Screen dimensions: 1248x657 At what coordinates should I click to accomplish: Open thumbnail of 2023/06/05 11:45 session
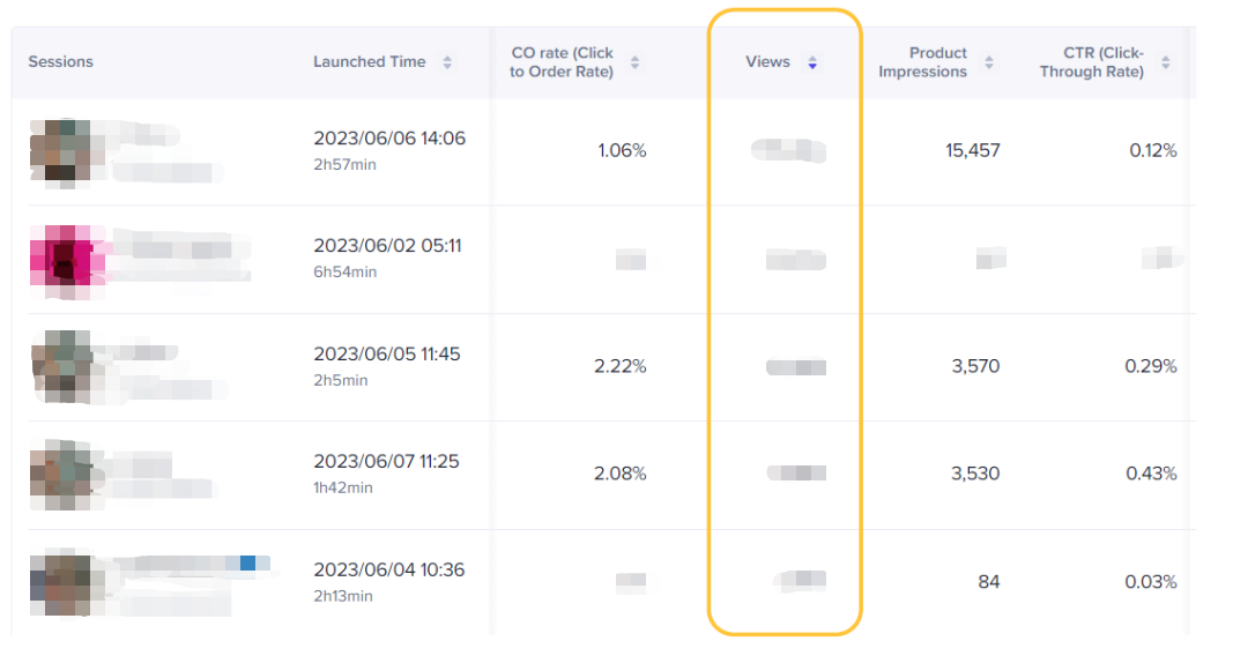coord(61,366)
